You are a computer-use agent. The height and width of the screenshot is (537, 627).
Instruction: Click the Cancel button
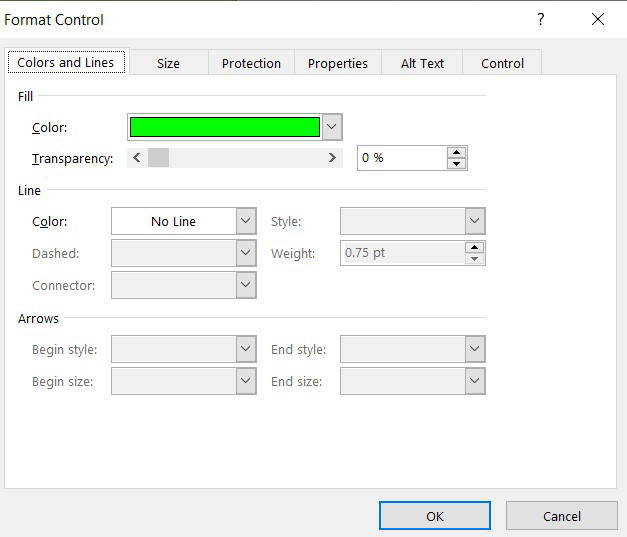click(x=561, y=516)
